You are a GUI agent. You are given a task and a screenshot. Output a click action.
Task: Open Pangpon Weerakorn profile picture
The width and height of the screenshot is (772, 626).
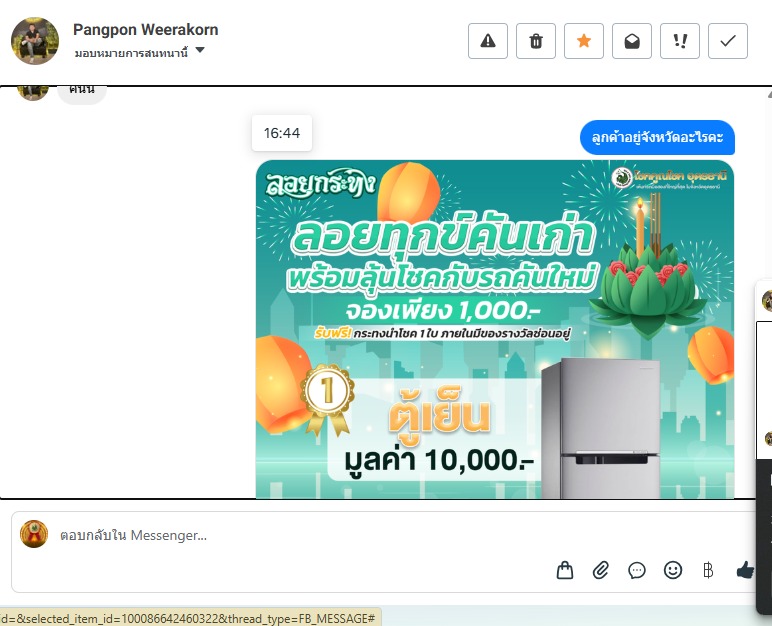point(35,41)
